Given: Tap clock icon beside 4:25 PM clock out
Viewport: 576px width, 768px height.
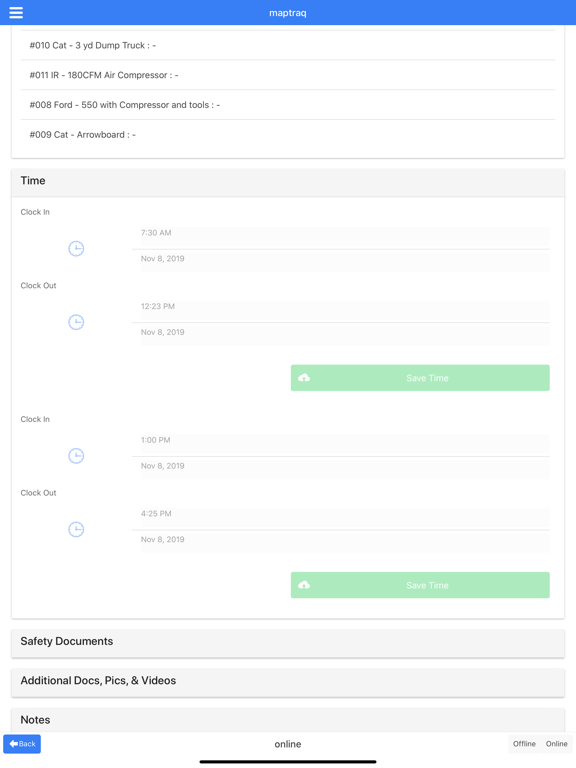Looking at the screenshot, I should [76, 529].
